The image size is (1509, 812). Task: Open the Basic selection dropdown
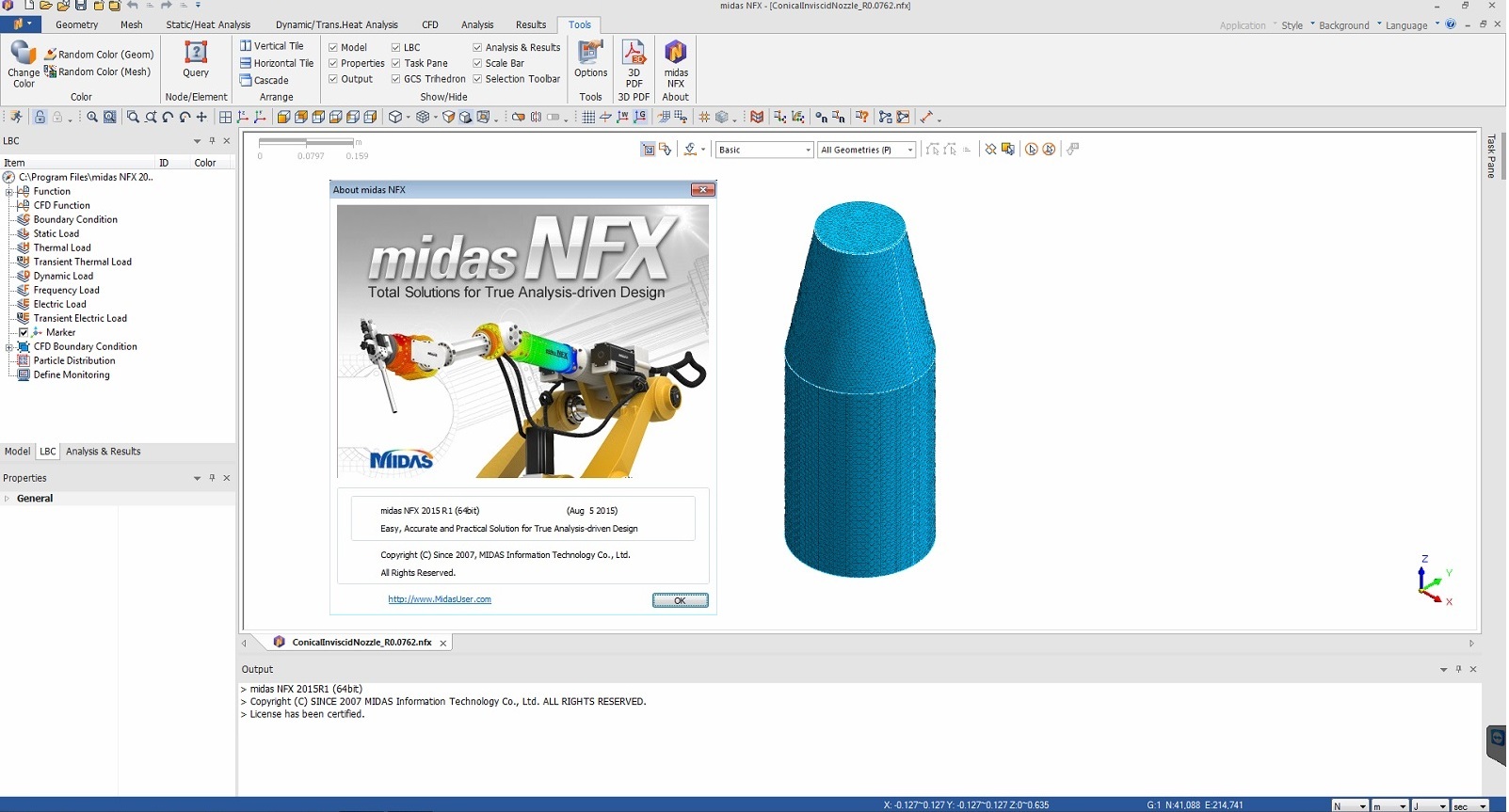click(764, 150)
